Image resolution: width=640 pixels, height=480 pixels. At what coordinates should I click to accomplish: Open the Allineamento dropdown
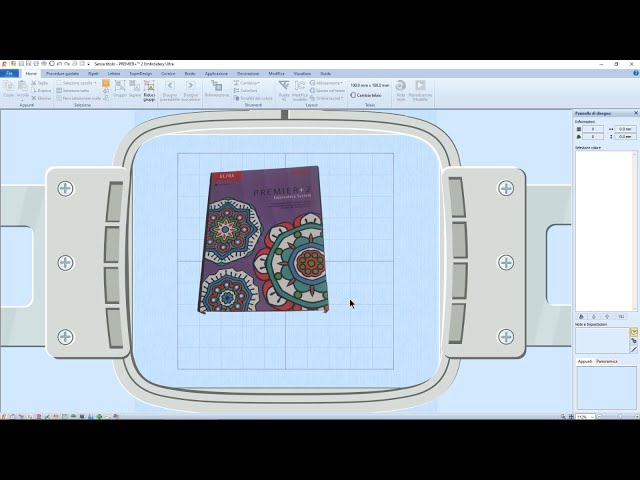tap(327, 83)
